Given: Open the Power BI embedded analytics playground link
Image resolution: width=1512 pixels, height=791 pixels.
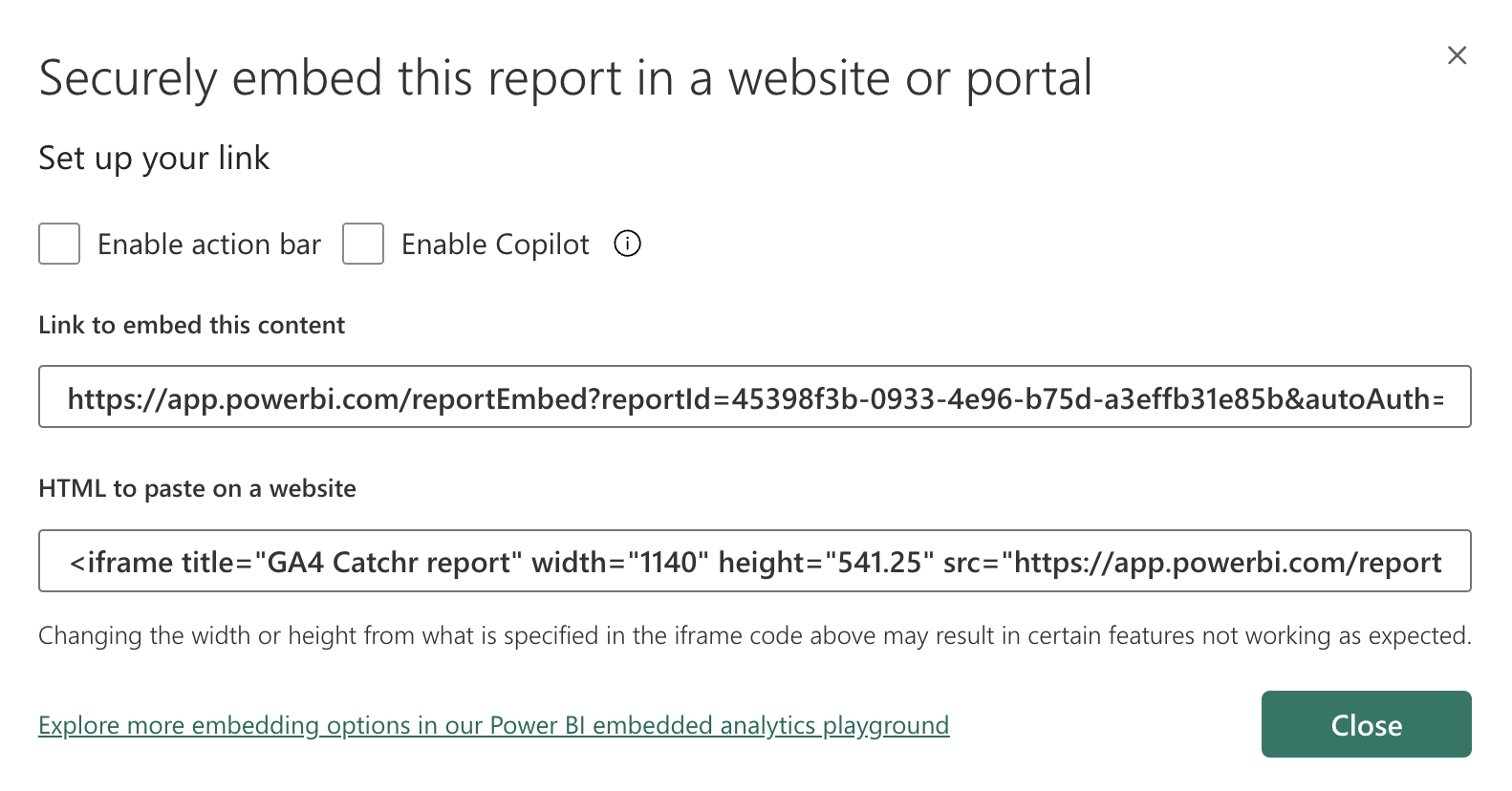Looking at the screenshot, I should tap(493, 725).
